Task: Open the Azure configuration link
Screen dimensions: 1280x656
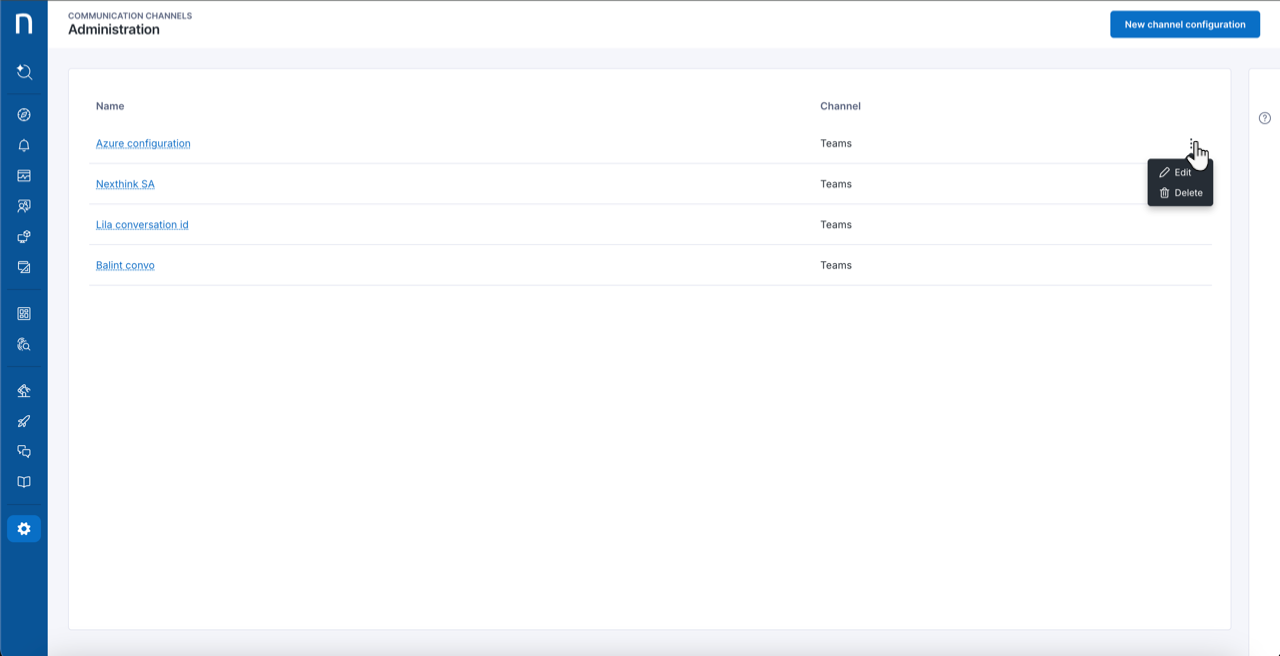Action: pos(143,144)
